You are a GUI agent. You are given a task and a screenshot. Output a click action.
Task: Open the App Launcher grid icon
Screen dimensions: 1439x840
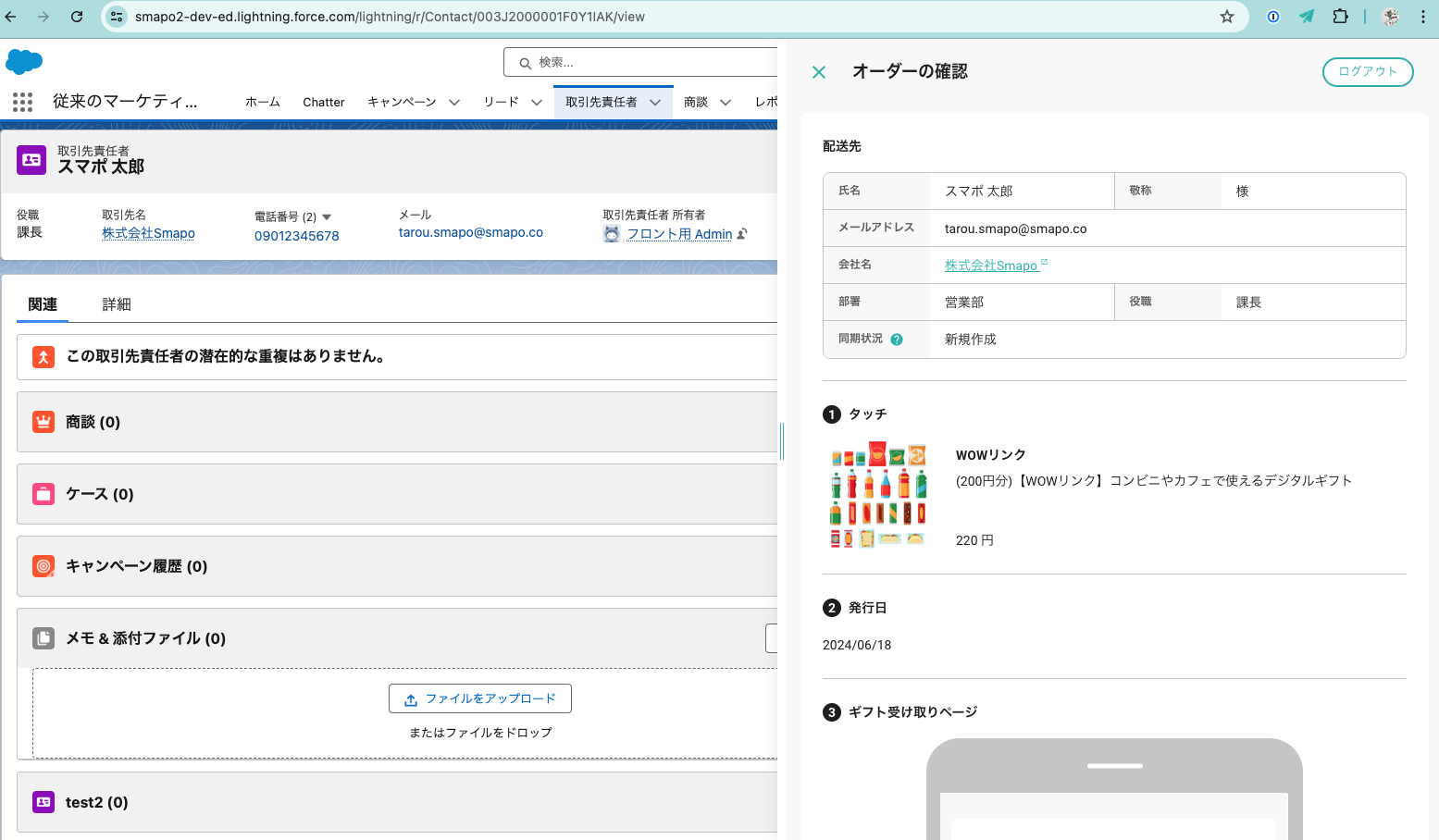(x=23, y=102)
